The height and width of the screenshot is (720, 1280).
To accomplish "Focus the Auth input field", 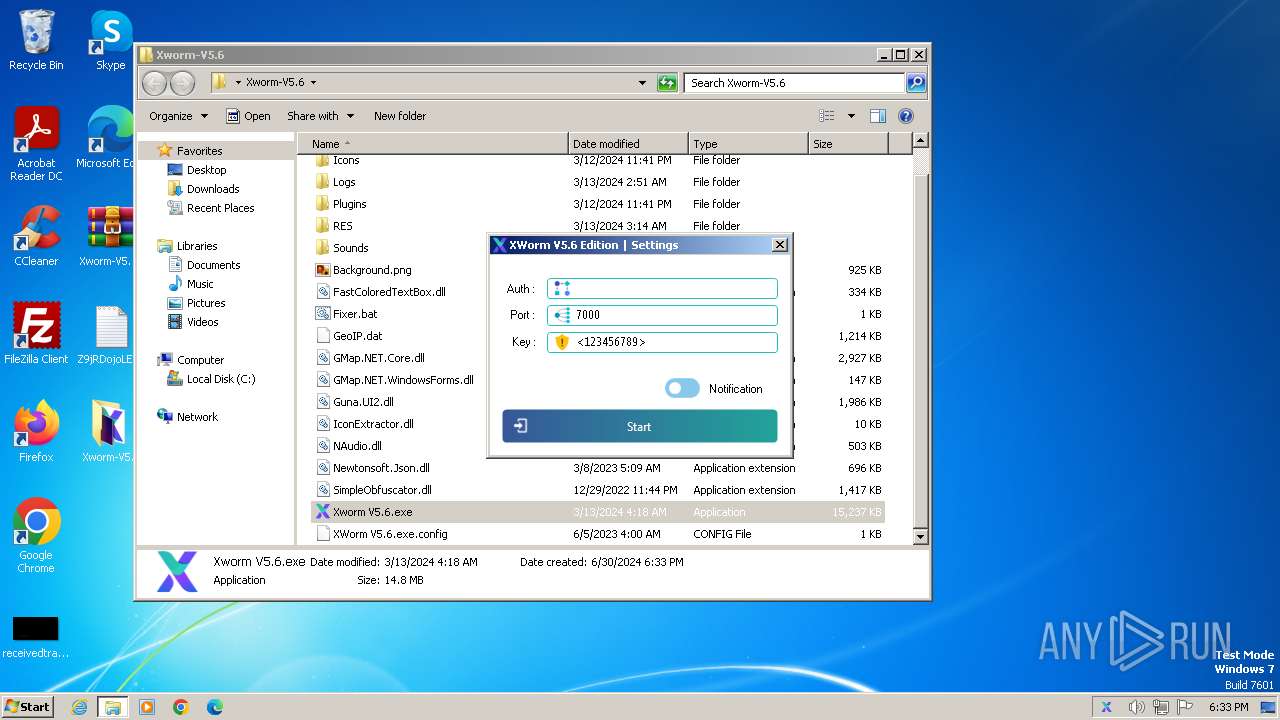I will click(x=662, y=288).
